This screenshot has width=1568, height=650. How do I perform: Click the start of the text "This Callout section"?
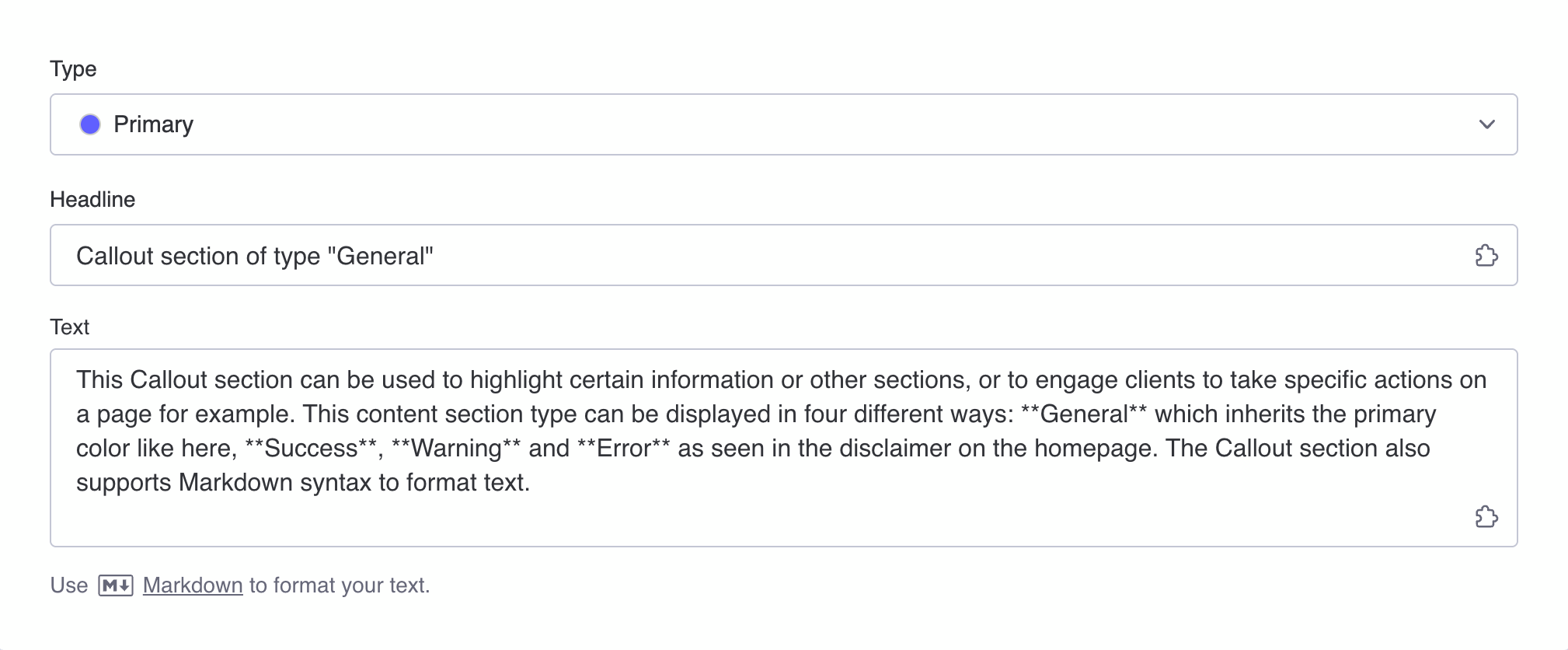coord(78,380)
